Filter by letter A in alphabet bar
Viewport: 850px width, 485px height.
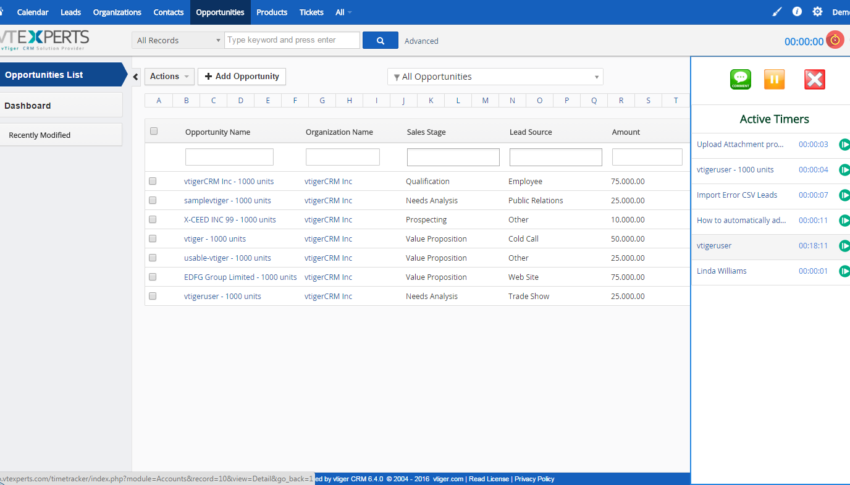159,100
